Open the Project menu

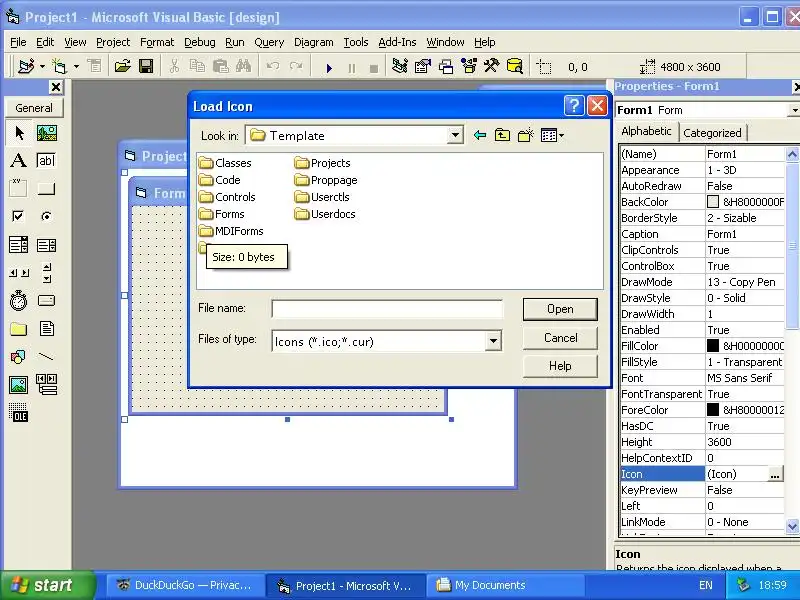pos(113,42)
